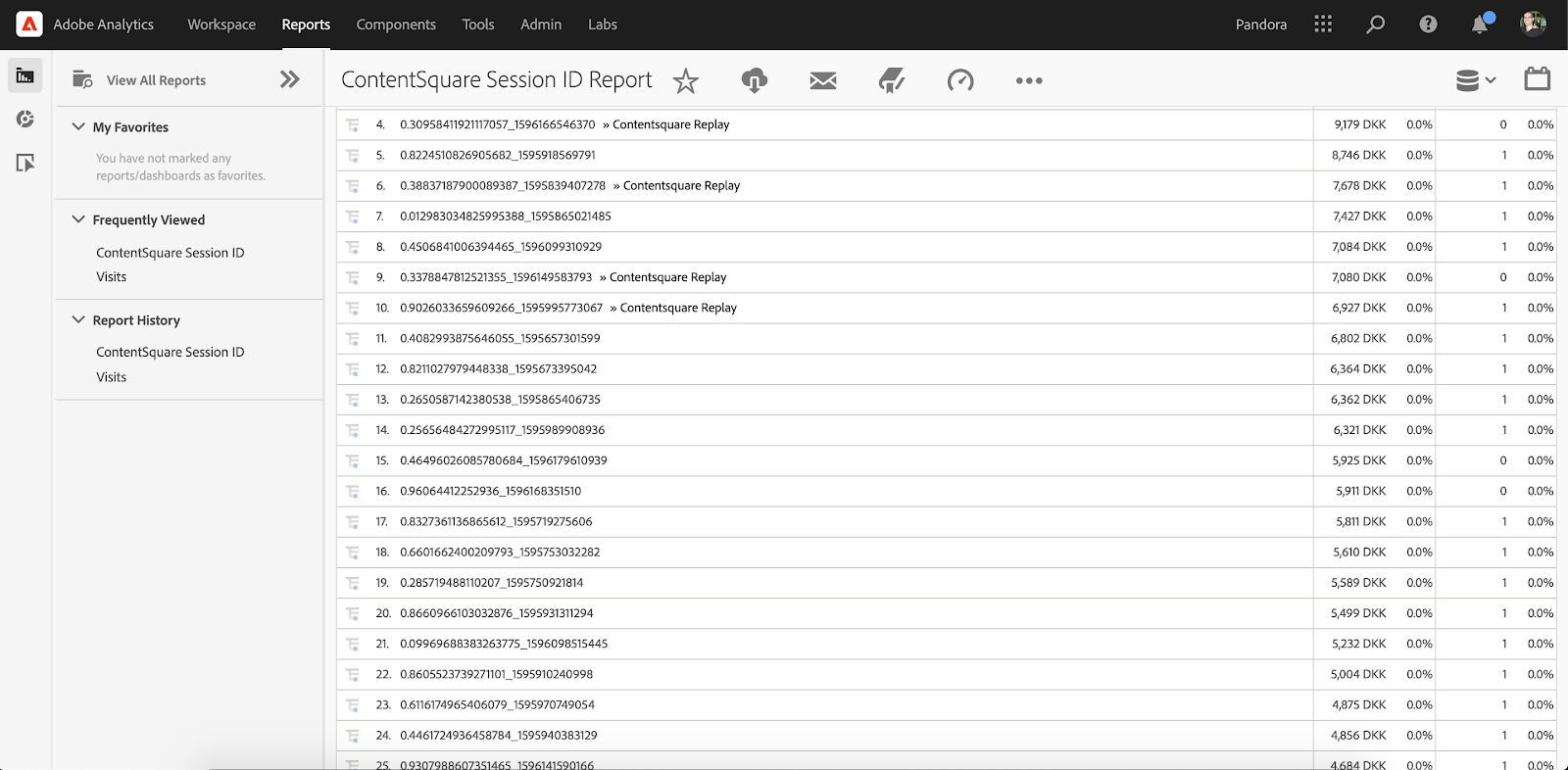
Task: Open the help question mark icon
Action: [x=1428, y=24]
